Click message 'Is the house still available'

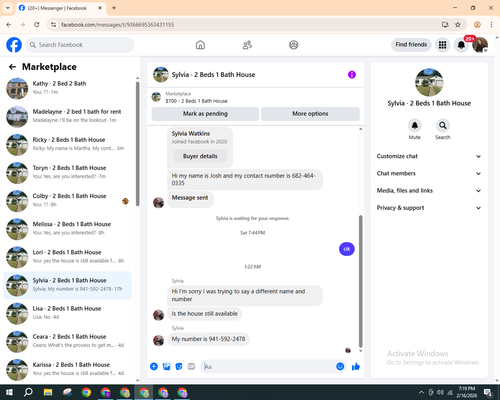[204, 314]
